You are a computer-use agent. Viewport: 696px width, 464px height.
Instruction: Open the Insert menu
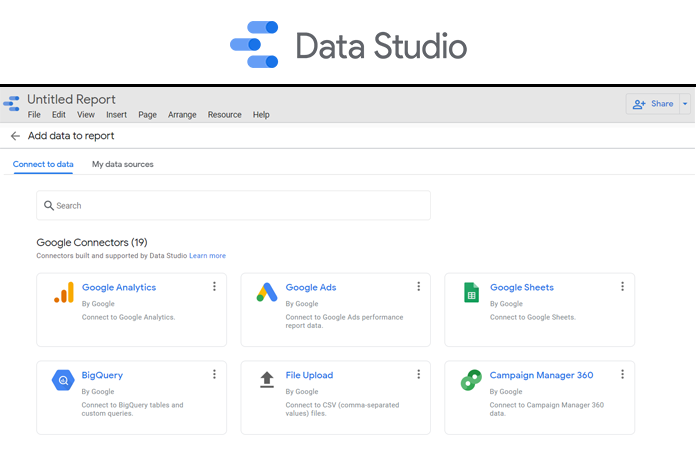pyautogui.click(x=116, y=115)
